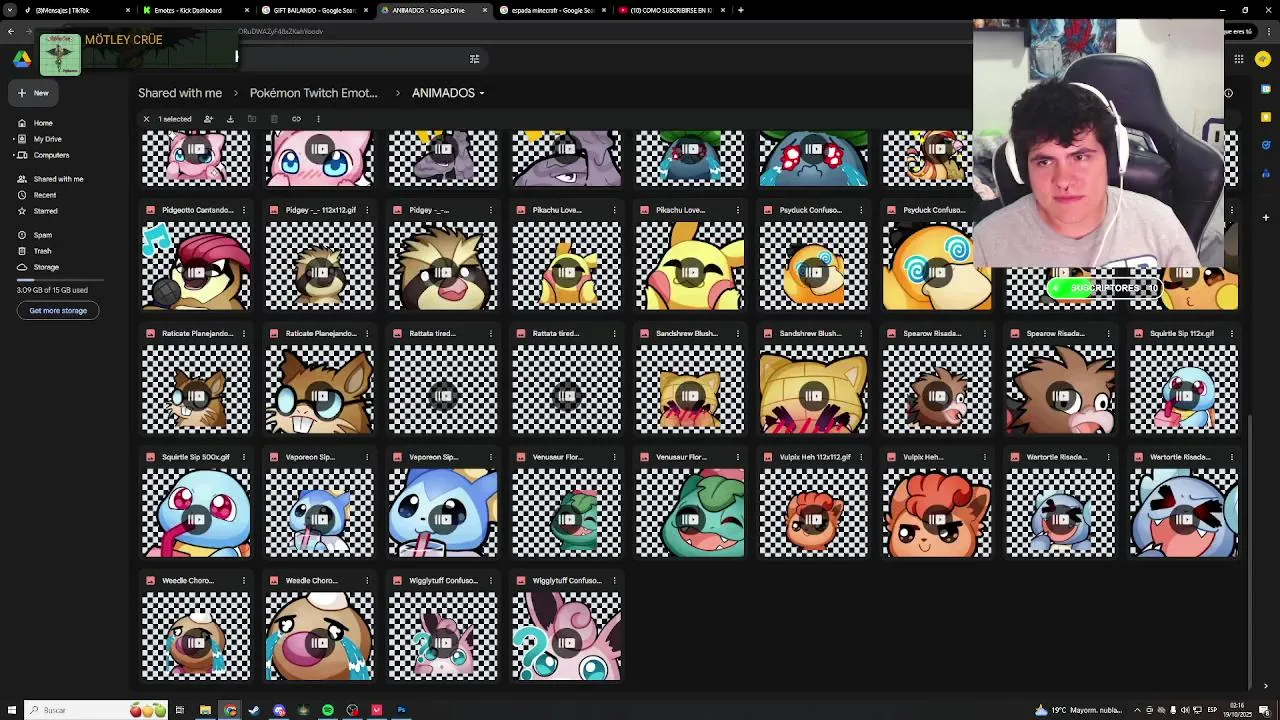Viewport: 1280px width, 720px height.
Task: Switch to COMO SUSCRIBIRSE YouTube tab
Action: [672, 10]
